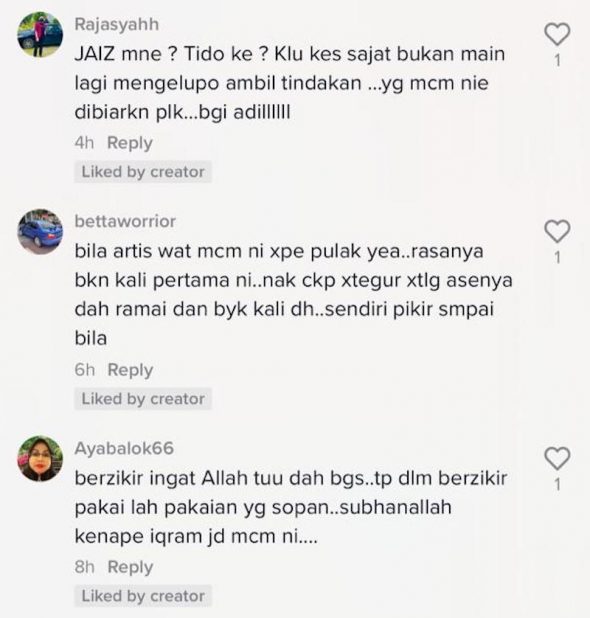The height and width of the screenshot is (618, 590).
Task: Click the 8h timestamp on Ayabalok66's comment
Action: pos(84,567)
